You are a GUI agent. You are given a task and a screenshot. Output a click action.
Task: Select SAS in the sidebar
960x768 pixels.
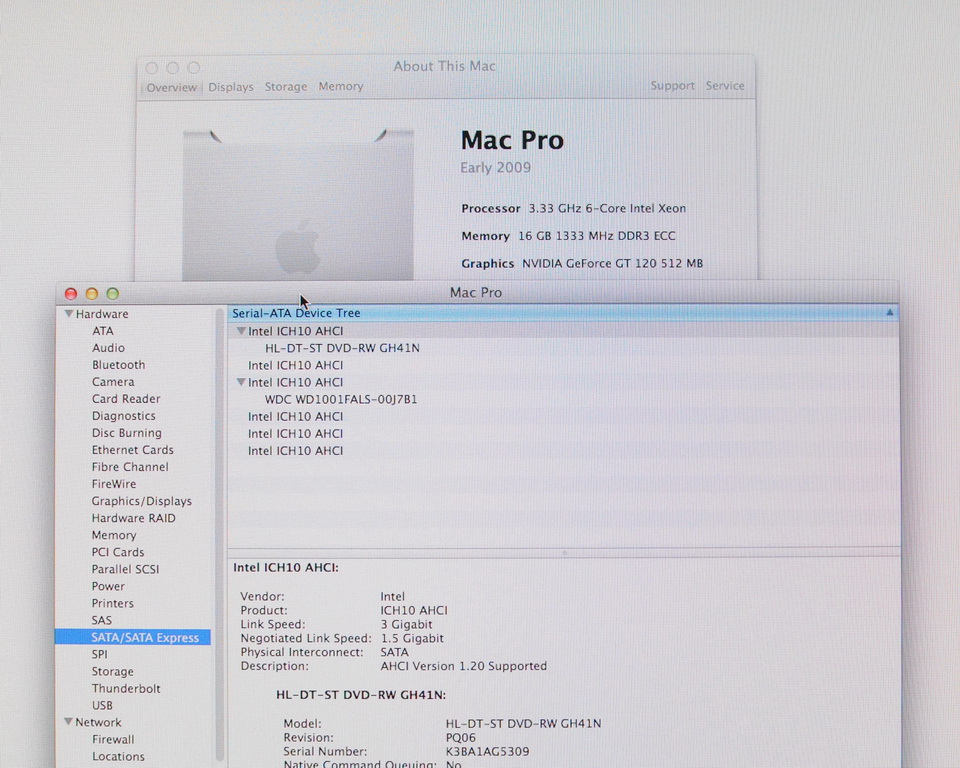point(102,620)
